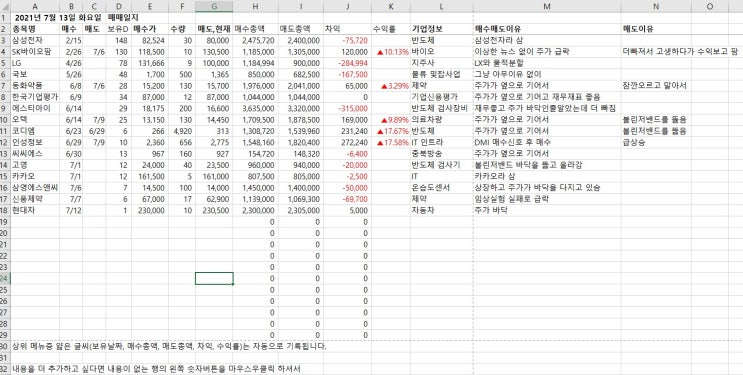Screen dimensions: 743x375
Task: Click the '급상승' sell reason cell
Action: pos(656,142)
